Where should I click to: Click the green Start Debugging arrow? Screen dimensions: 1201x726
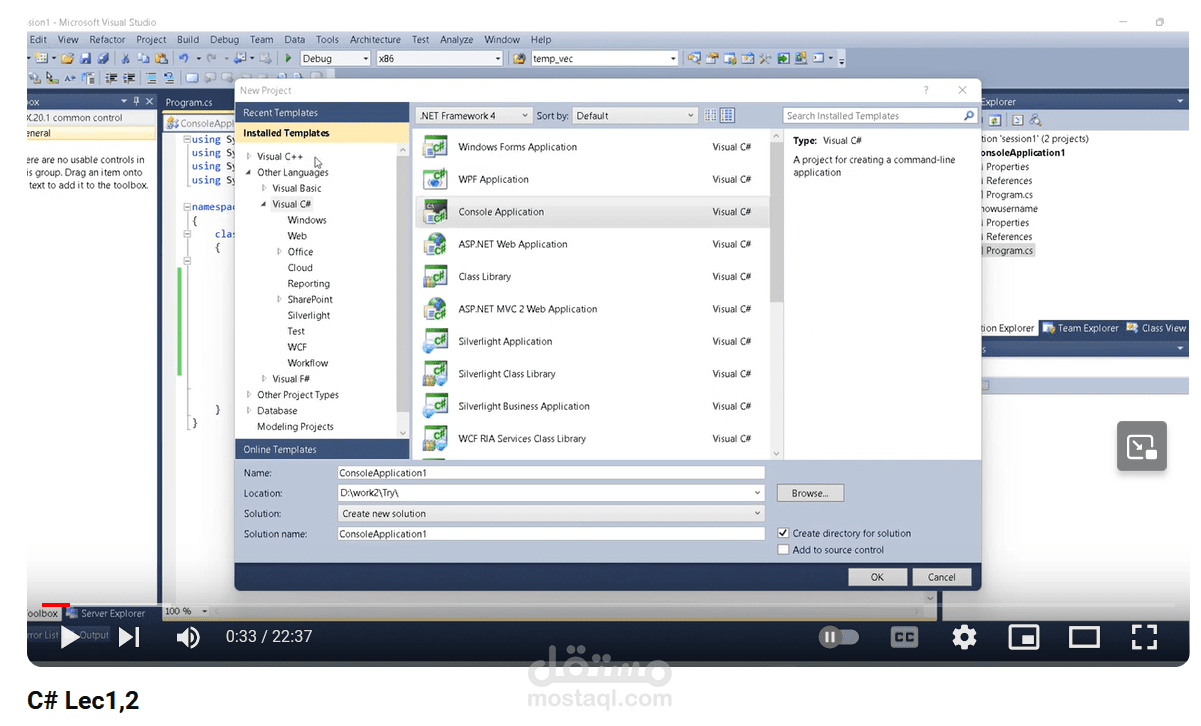coord(288,58)
